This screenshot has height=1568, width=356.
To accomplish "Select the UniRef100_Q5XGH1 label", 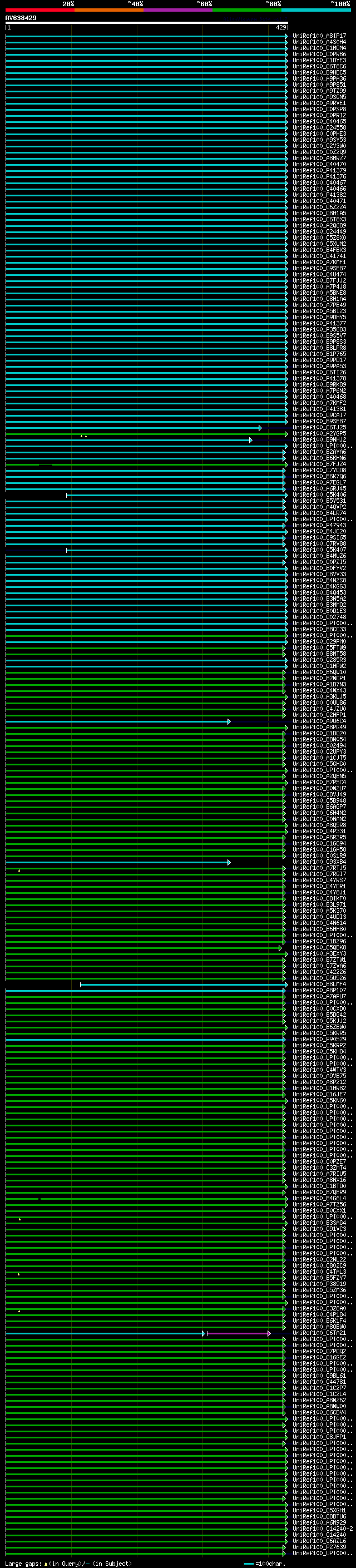I will coord(319,1511).
